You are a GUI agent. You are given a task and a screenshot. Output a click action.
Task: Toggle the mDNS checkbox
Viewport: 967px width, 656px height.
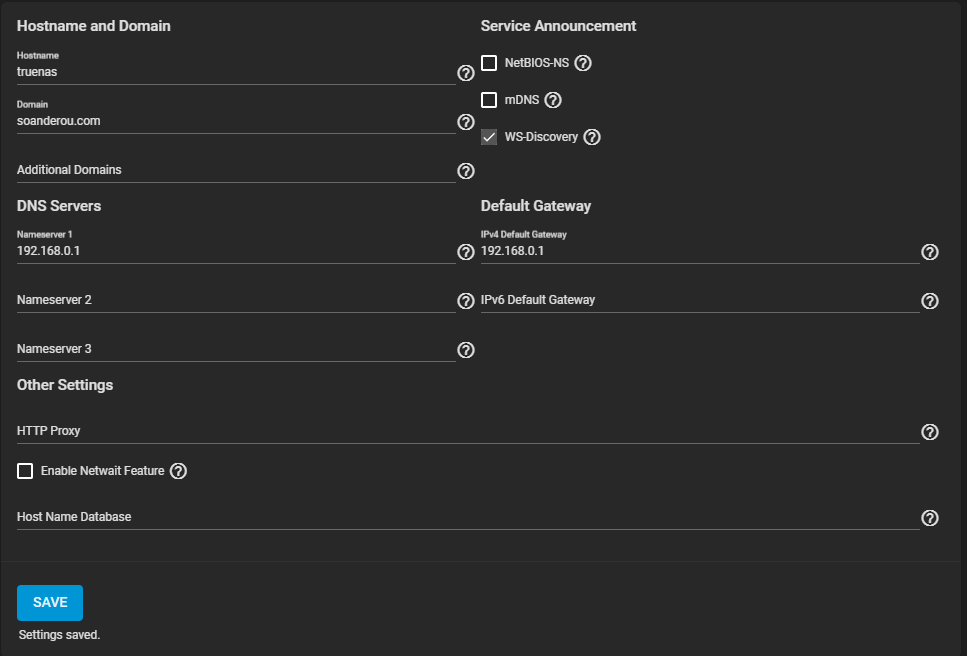[489, 100]
